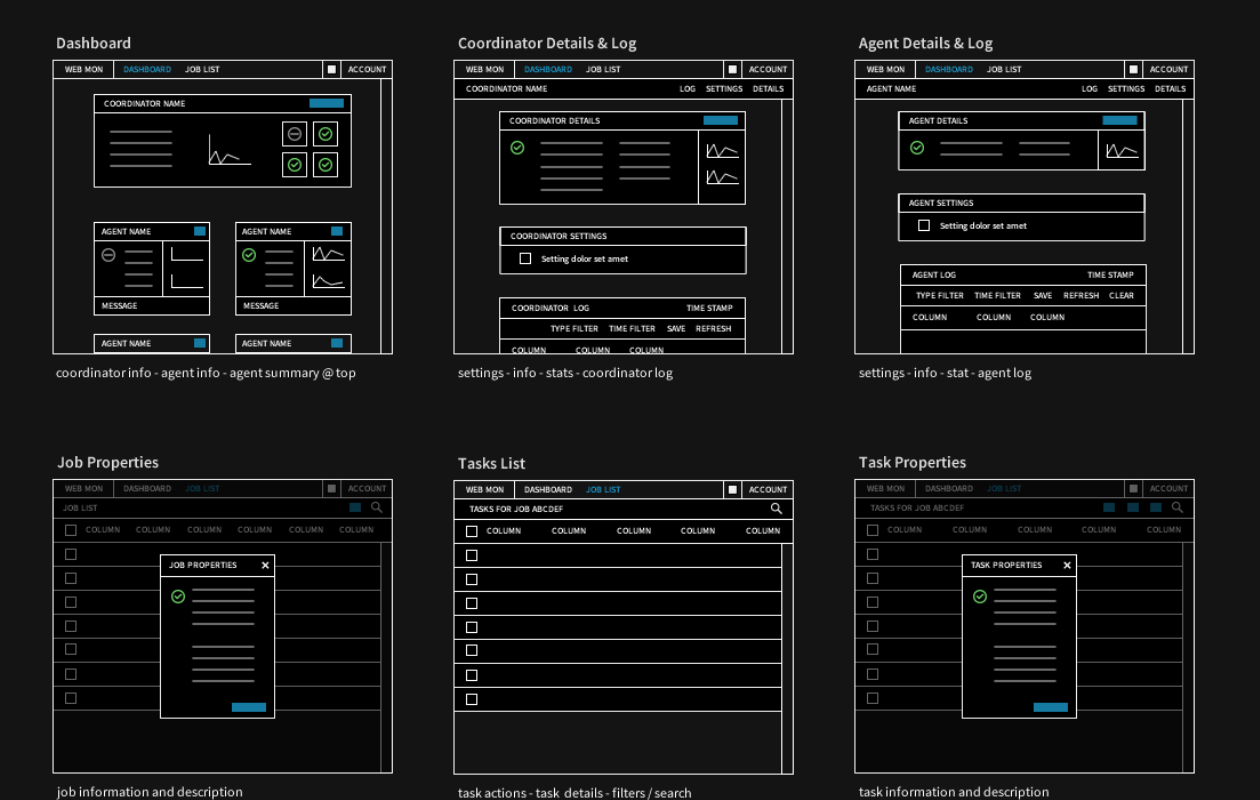1260x800 pixels.
Task: Click white square icon beside ACCOUNT in Tasks List wireframe
Action: click(732, 490)
